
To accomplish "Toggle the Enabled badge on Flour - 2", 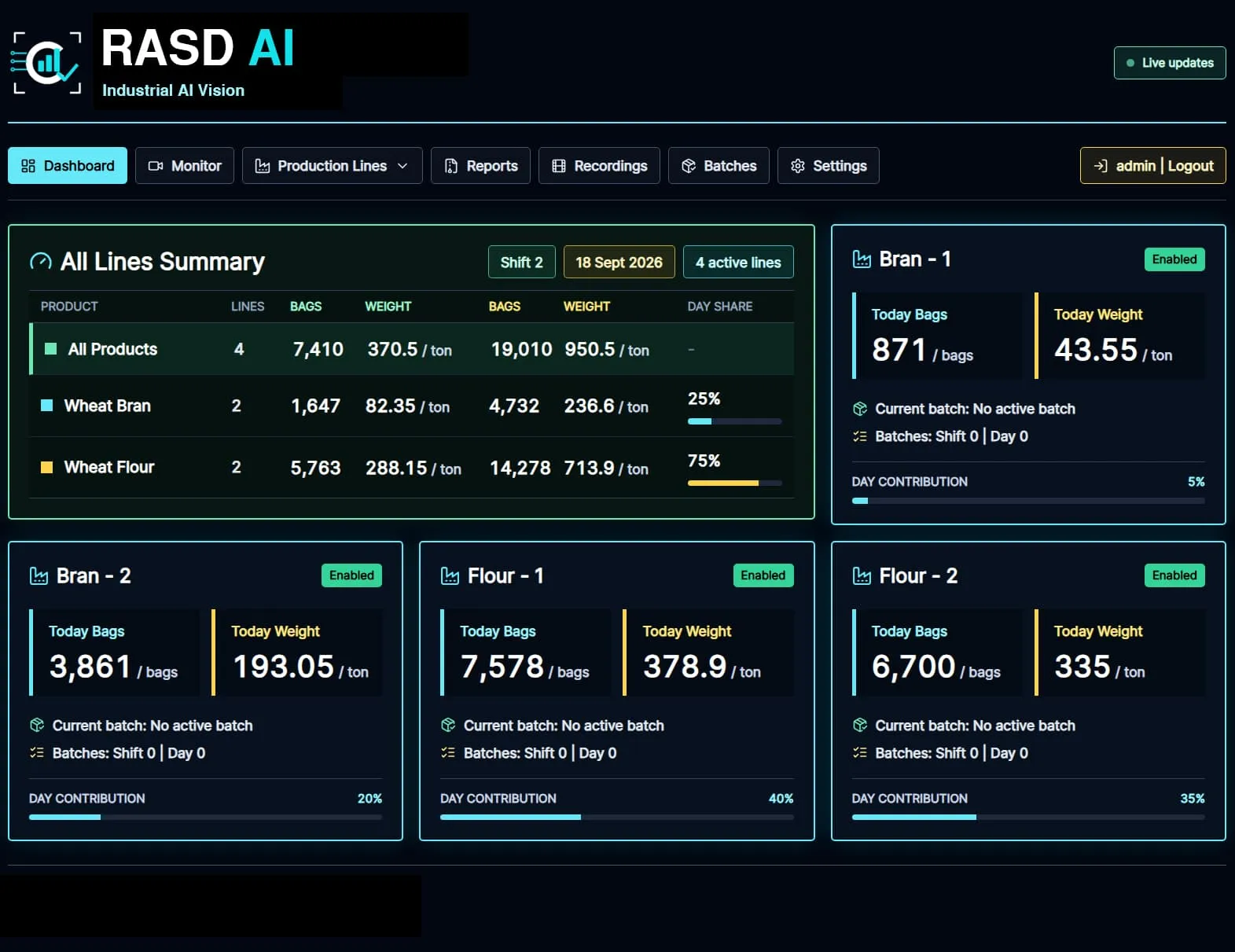I will (x=1174, y=575).
